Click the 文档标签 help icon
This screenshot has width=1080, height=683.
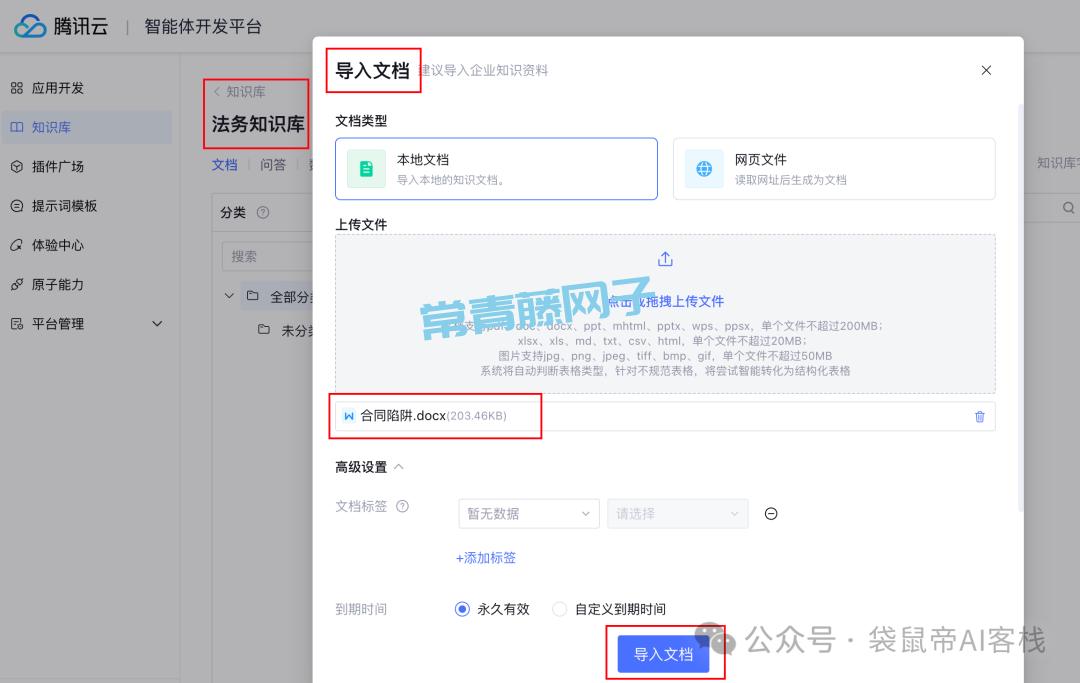(x=403, y=506)
